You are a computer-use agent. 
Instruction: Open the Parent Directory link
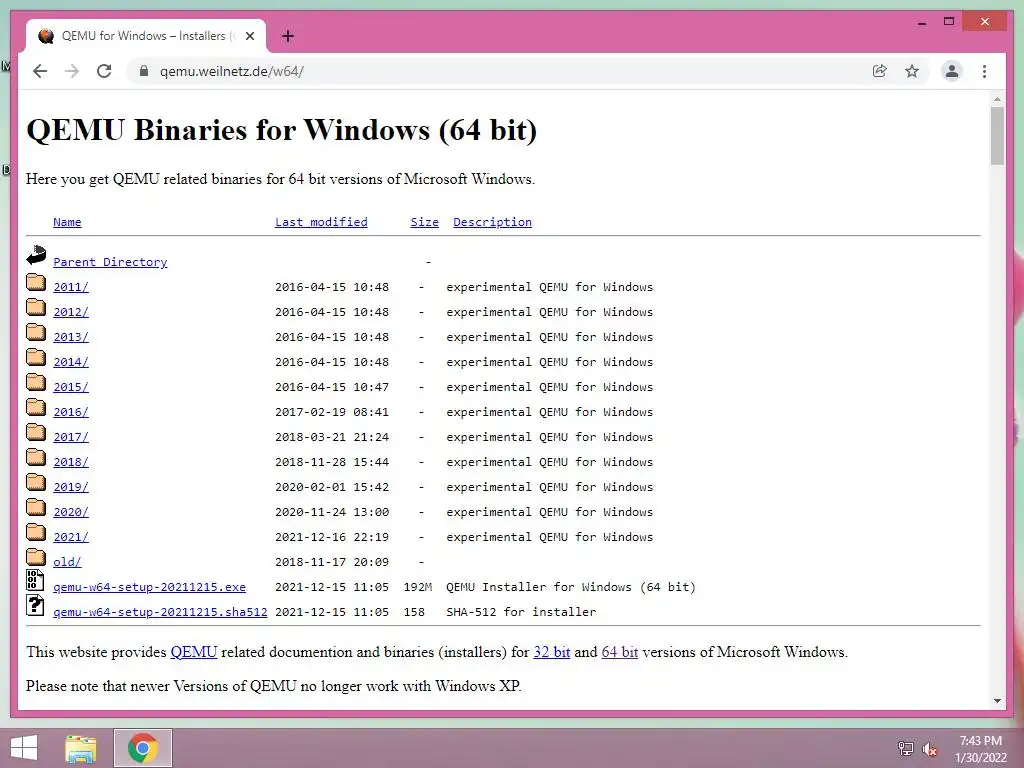[x=110, y=262]
